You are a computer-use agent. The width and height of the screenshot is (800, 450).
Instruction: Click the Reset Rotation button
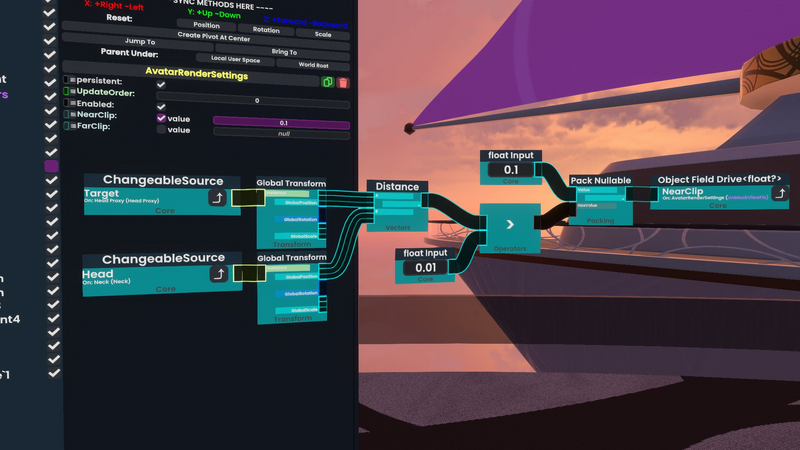coord(266,30)
